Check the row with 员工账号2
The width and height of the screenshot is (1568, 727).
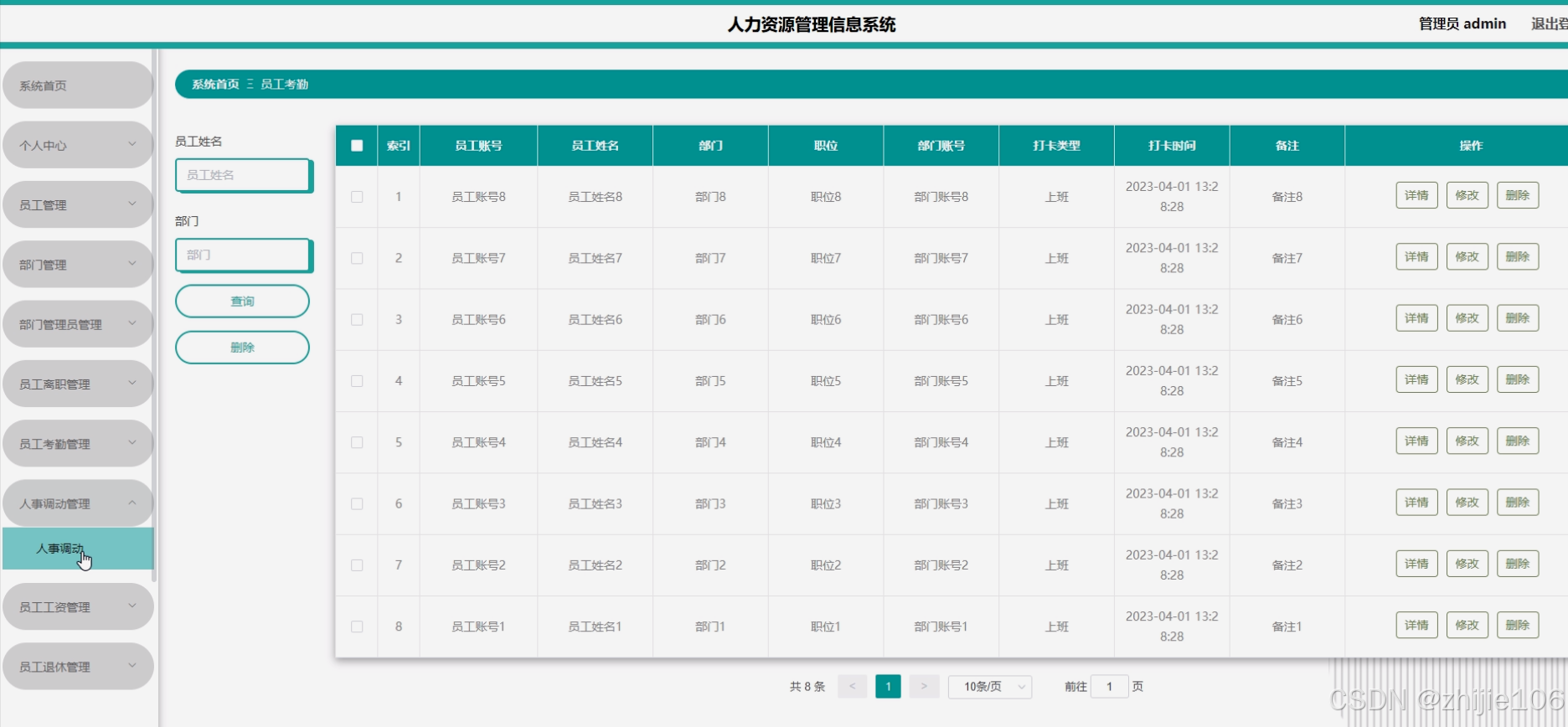click(x=357, y=565)
